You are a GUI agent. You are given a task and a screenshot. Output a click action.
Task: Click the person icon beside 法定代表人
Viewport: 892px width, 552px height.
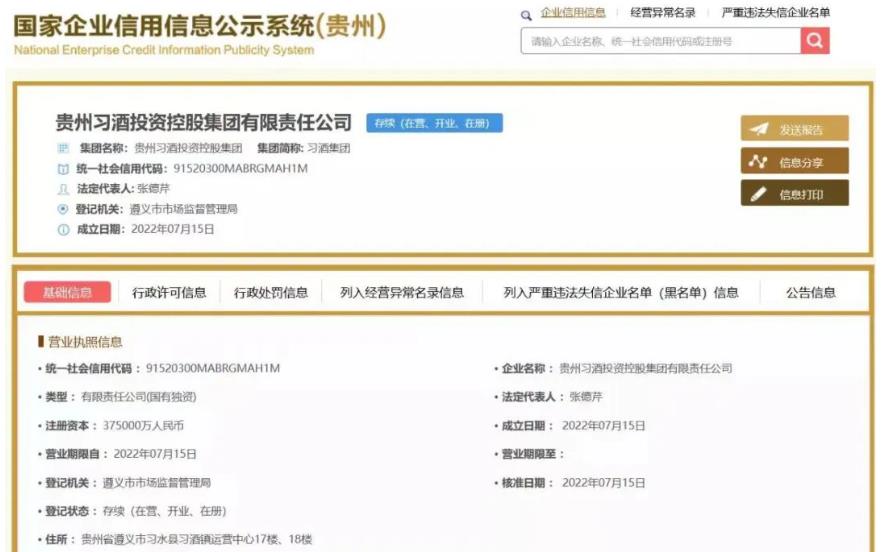click(x=64, y=189)
